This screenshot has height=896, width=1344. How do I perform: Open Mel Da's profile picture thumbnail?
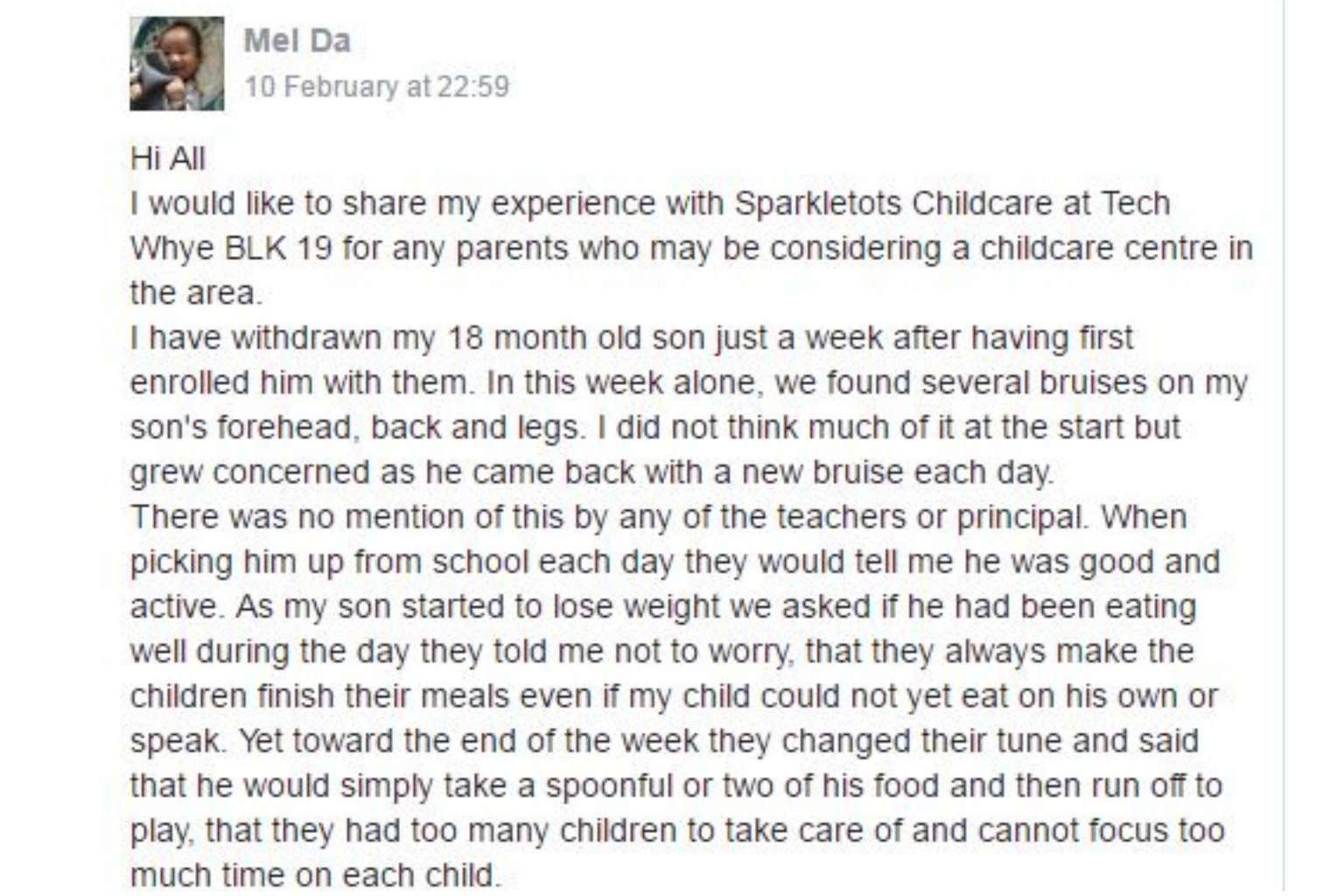coord(177,64)
